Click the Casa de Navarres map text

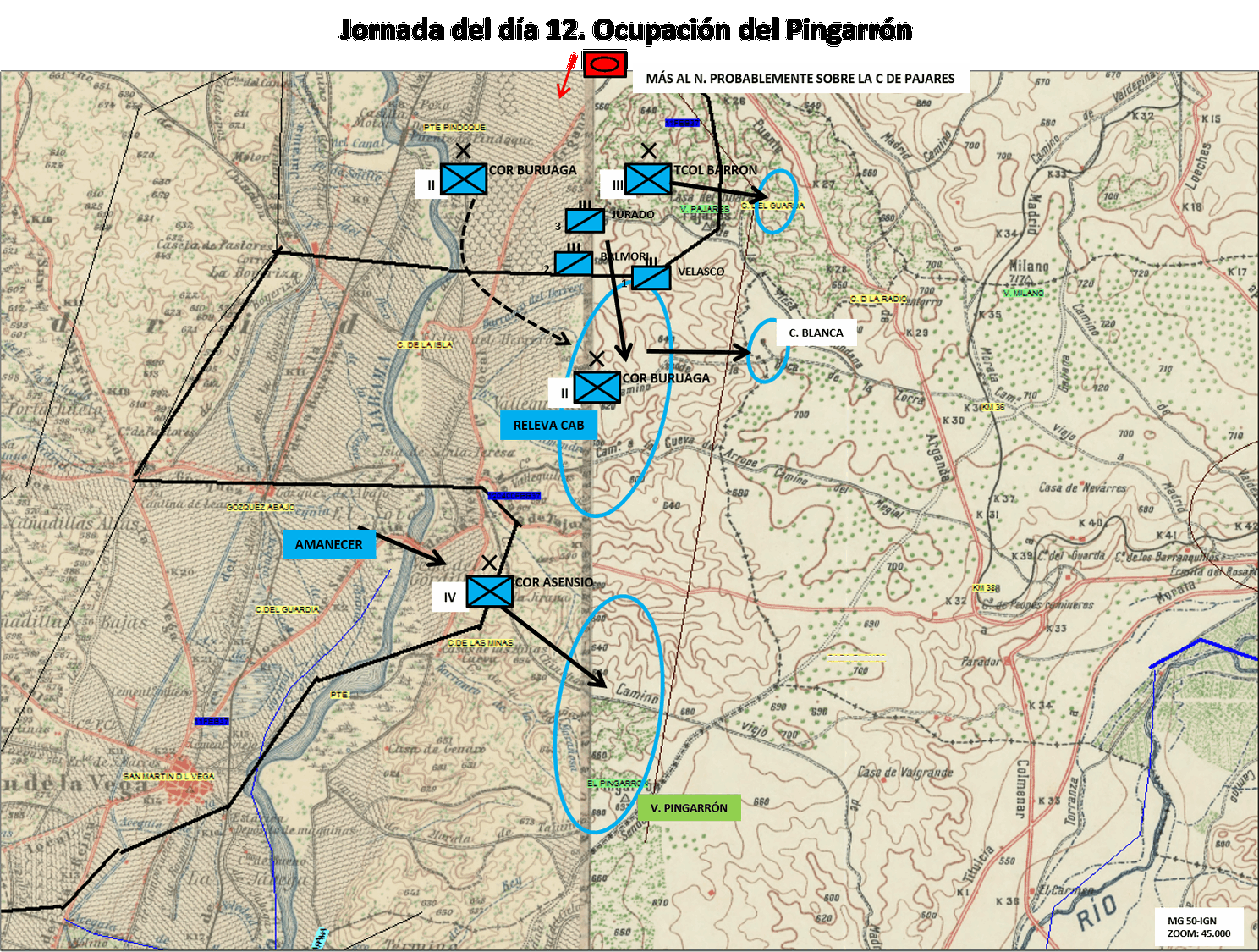[1083, 487]
